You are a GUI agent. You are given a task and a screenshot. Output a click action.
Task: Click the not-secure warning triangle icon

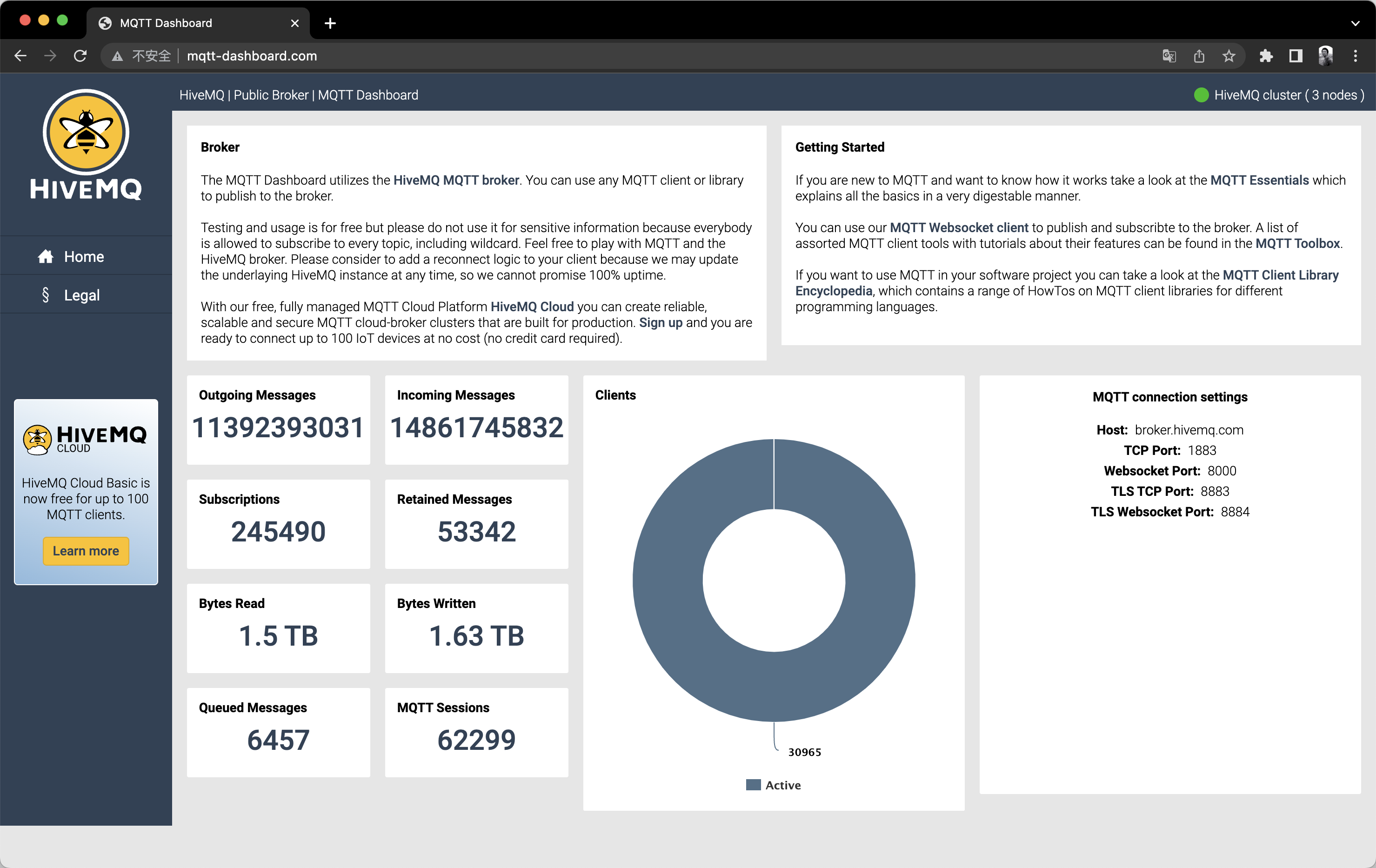[x=117, y=56]
